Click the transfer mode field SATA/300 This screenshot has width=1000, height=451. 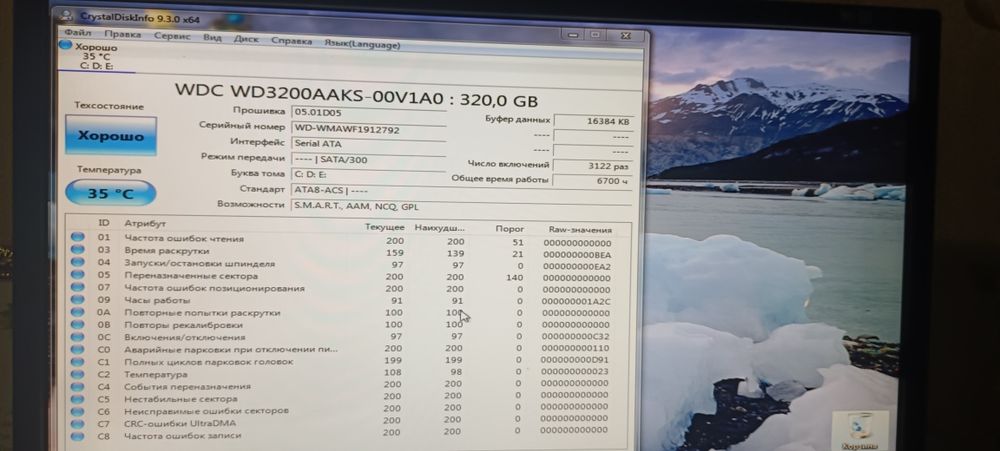pos(368,159)
